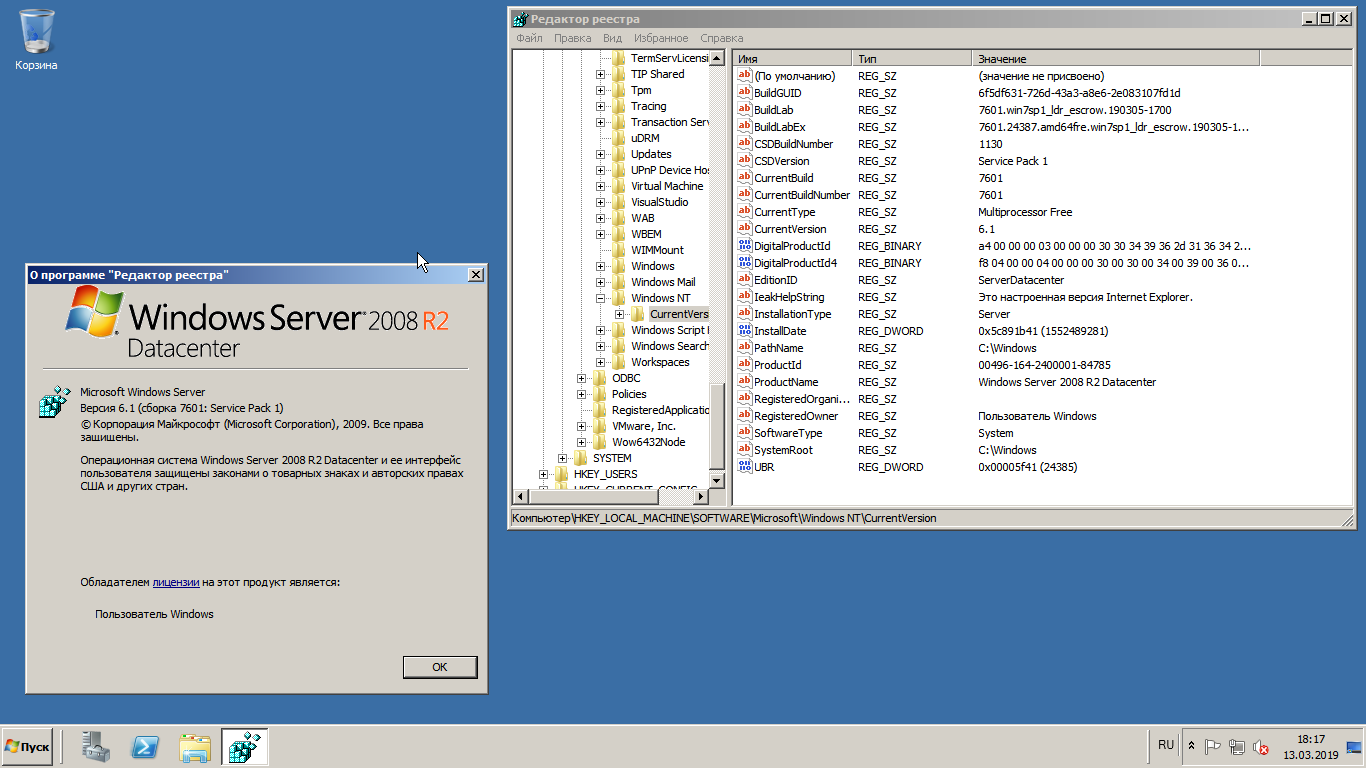1366x768 pixels.
Task: Open the Избранное menu
Action: tap(661, 38)
